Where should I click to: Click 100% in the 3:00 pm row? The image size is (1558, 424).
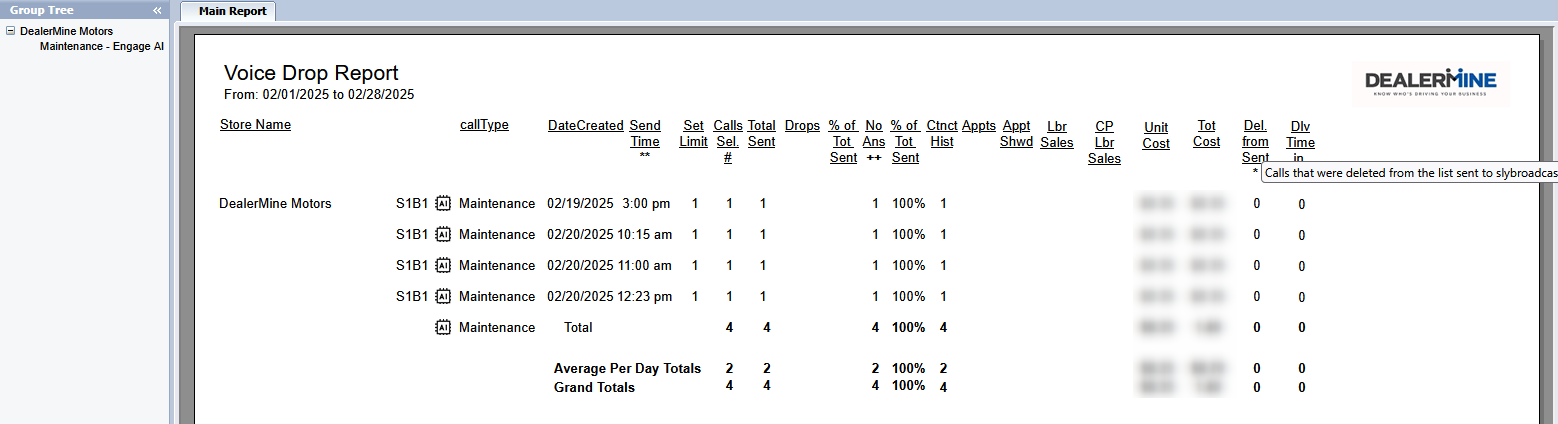[x=908, y=203]
